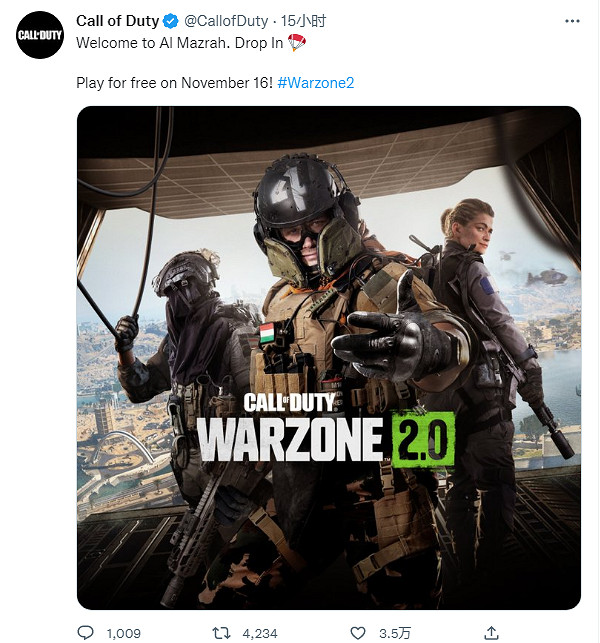
Task: Click the parachute emoji in the tweet
Action: click(x=297, y=42)
